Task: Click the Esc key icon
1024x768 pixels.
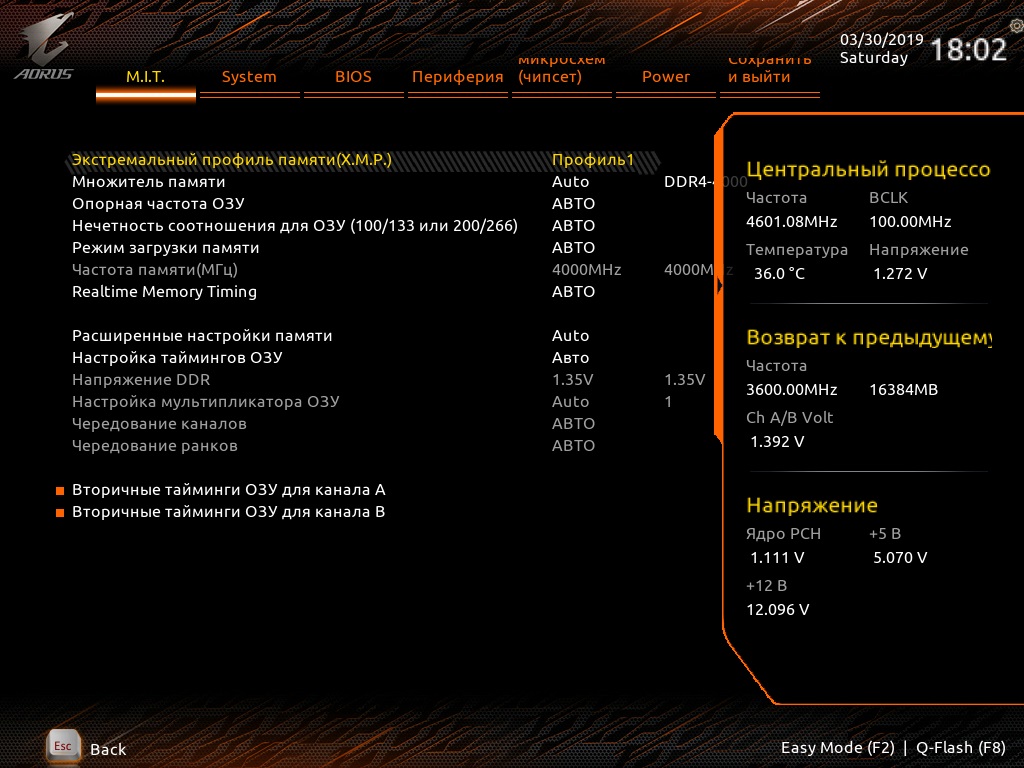Action: click(x=63, y=746)
